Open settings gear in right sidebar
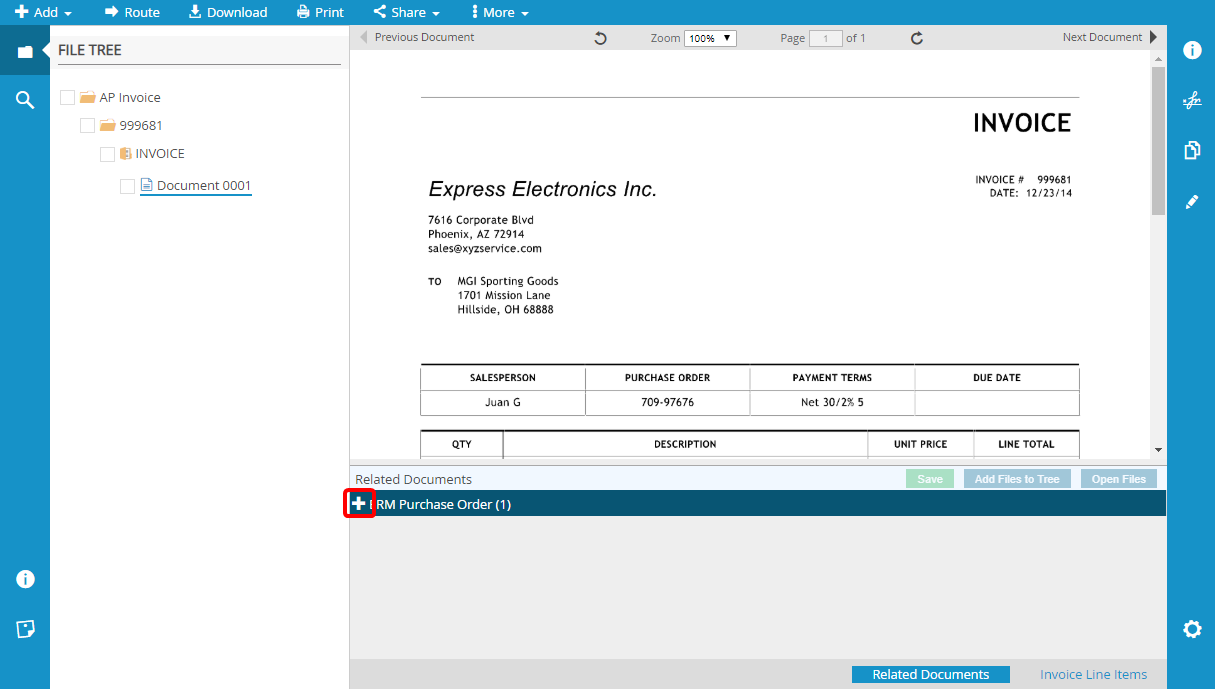Image resolution: width=1215 pixels, height=689 pixels. point(1191,629)
